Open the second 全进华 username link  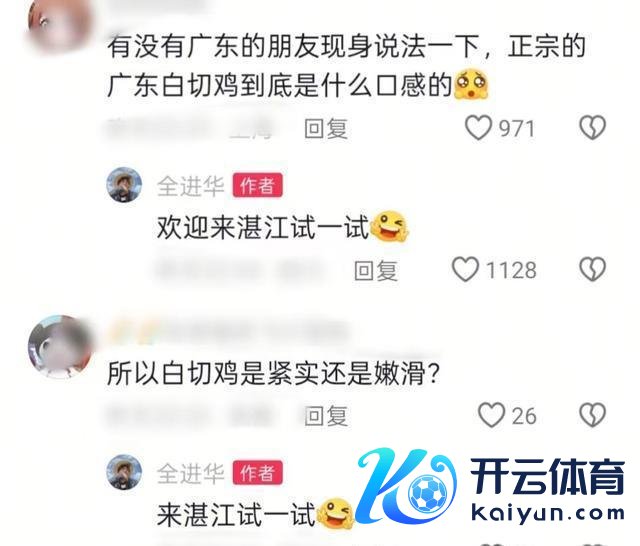click(x=191, y=473)
